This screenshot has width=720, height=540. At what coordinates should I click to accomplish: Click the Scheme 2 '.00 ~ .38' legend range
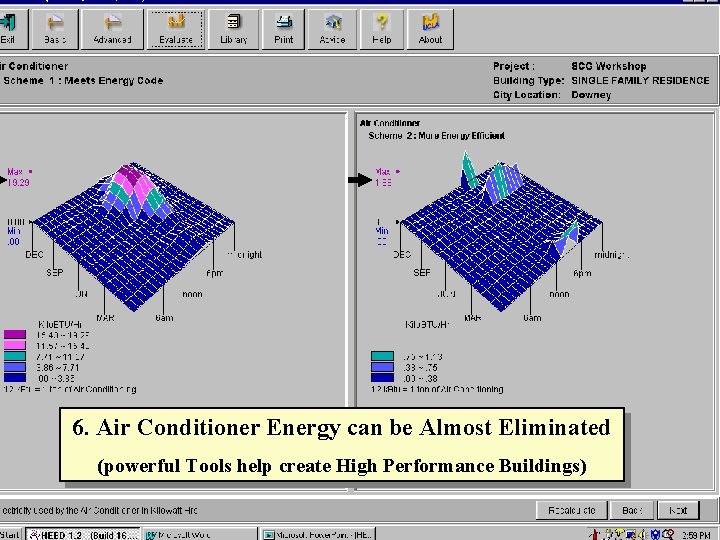[x=420, y=378]
